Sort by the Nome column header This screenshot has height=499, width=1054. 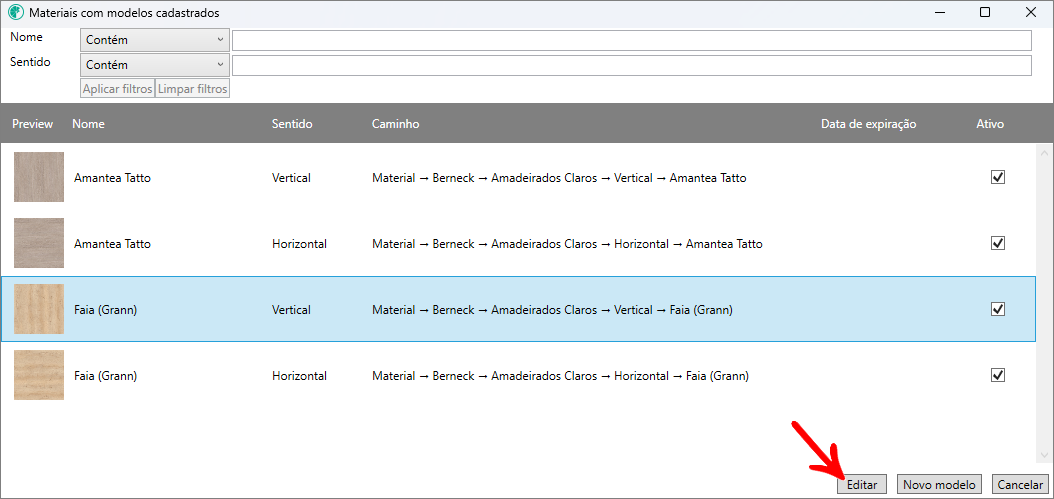(x=89, y=124)
